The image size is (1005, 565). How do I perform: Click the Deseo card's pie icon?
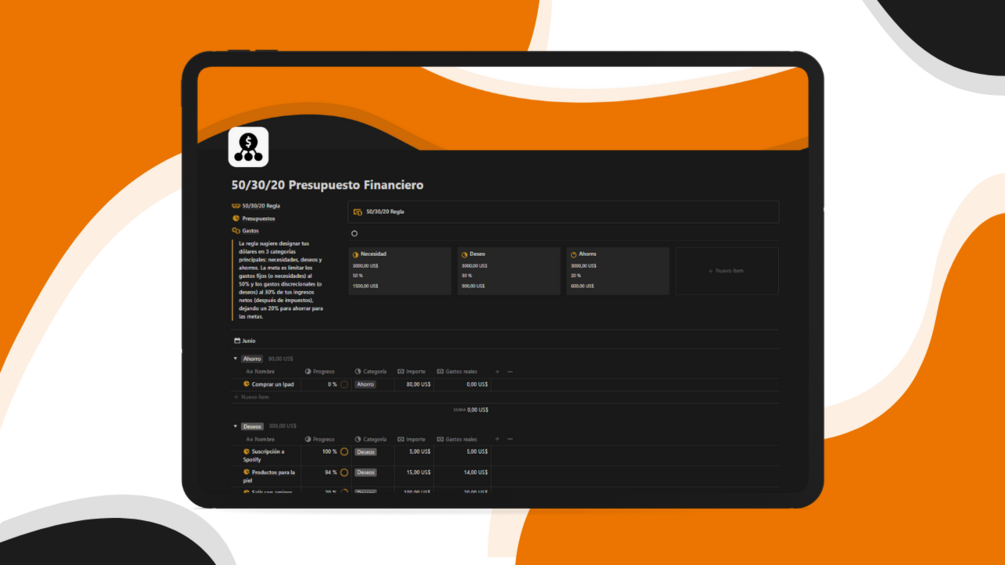point(465,254)
